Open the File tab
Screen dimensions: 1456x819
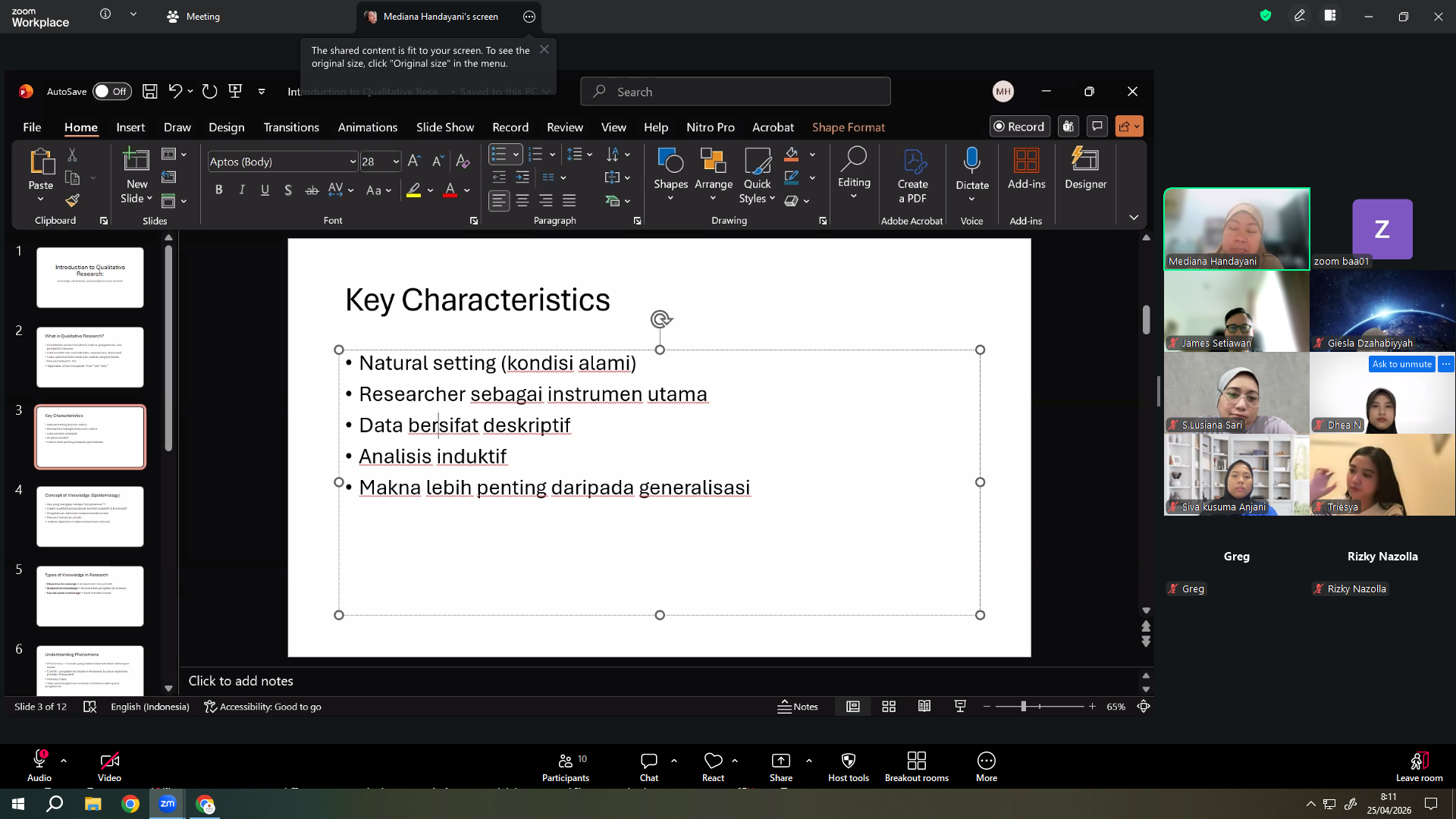point(32,127)
